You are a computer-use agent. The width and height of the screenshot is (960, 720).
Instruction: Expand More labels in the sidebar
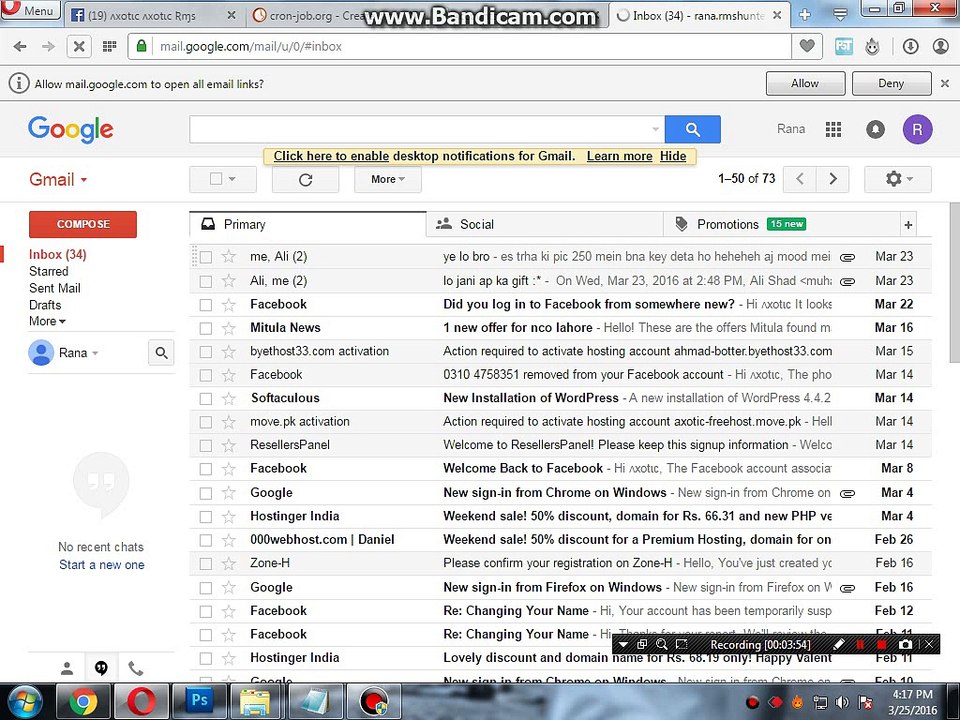click(x=47, y=321)
